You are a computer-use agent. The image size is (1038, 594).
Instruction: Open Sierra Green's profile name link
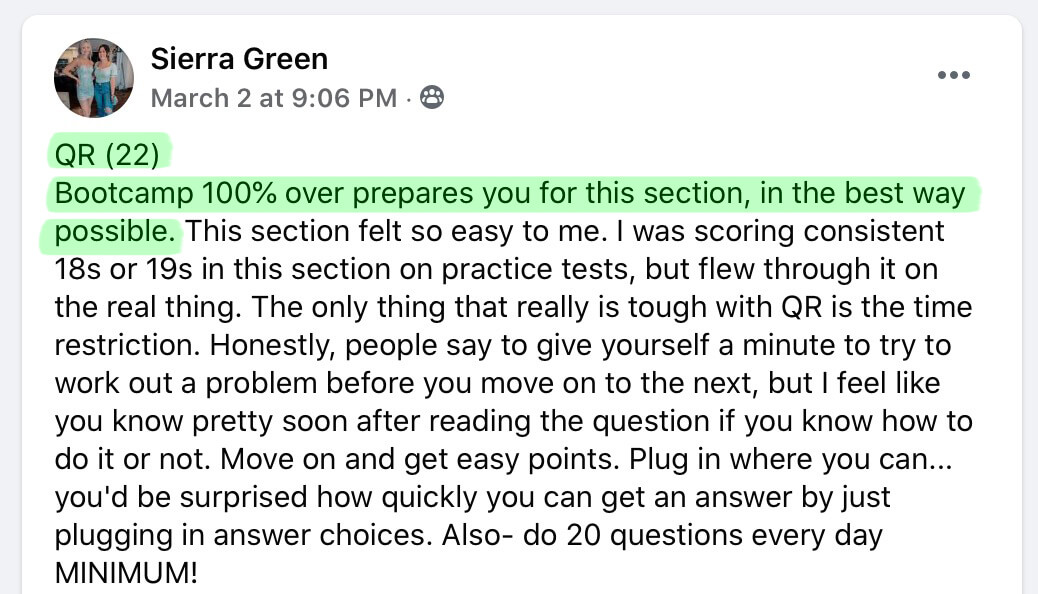[x=239, y=59]
